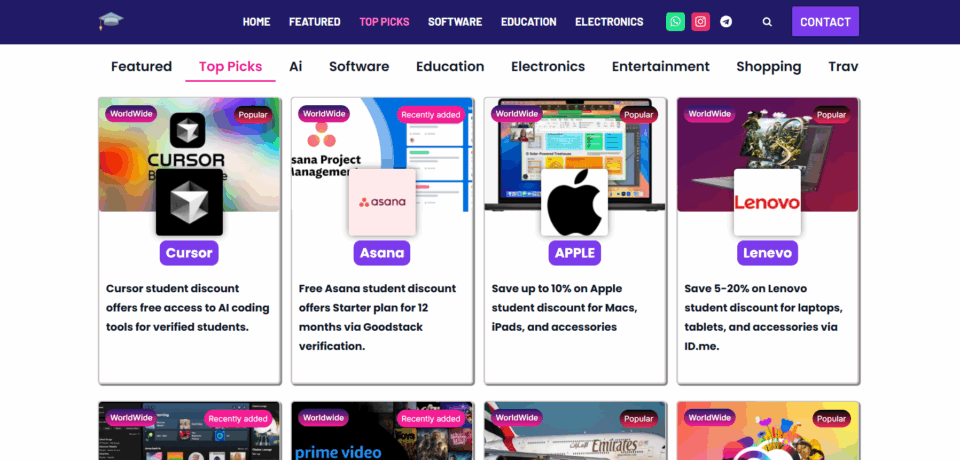Screen dimensions: 960x460
Task: Click the Asana logo tile
Action: (x=382, y=202)
